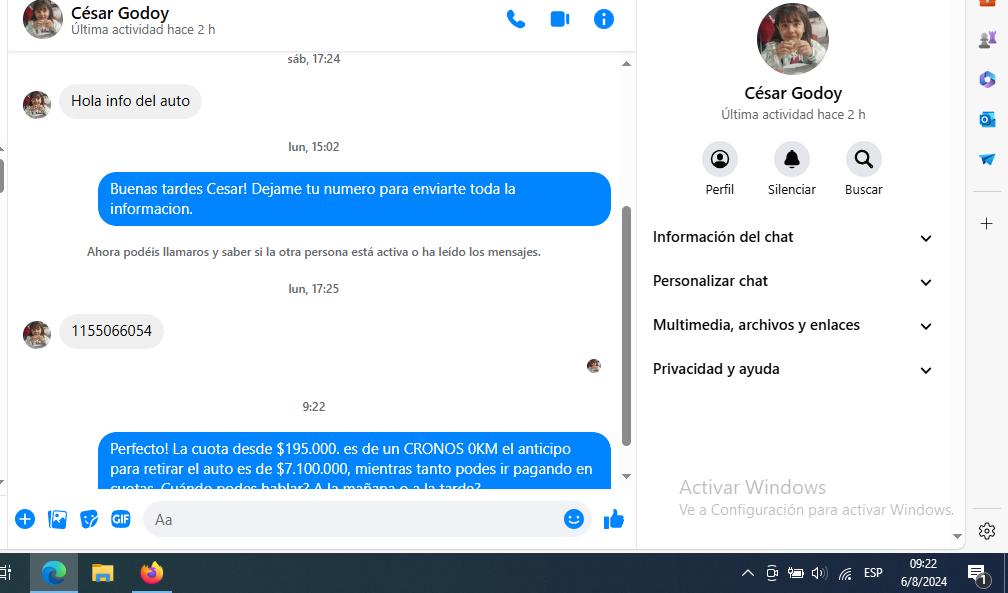Viewport: 1008px width, 593px height.
Task: Open the Perfil button in the side panel
Action: coord(719,169)
